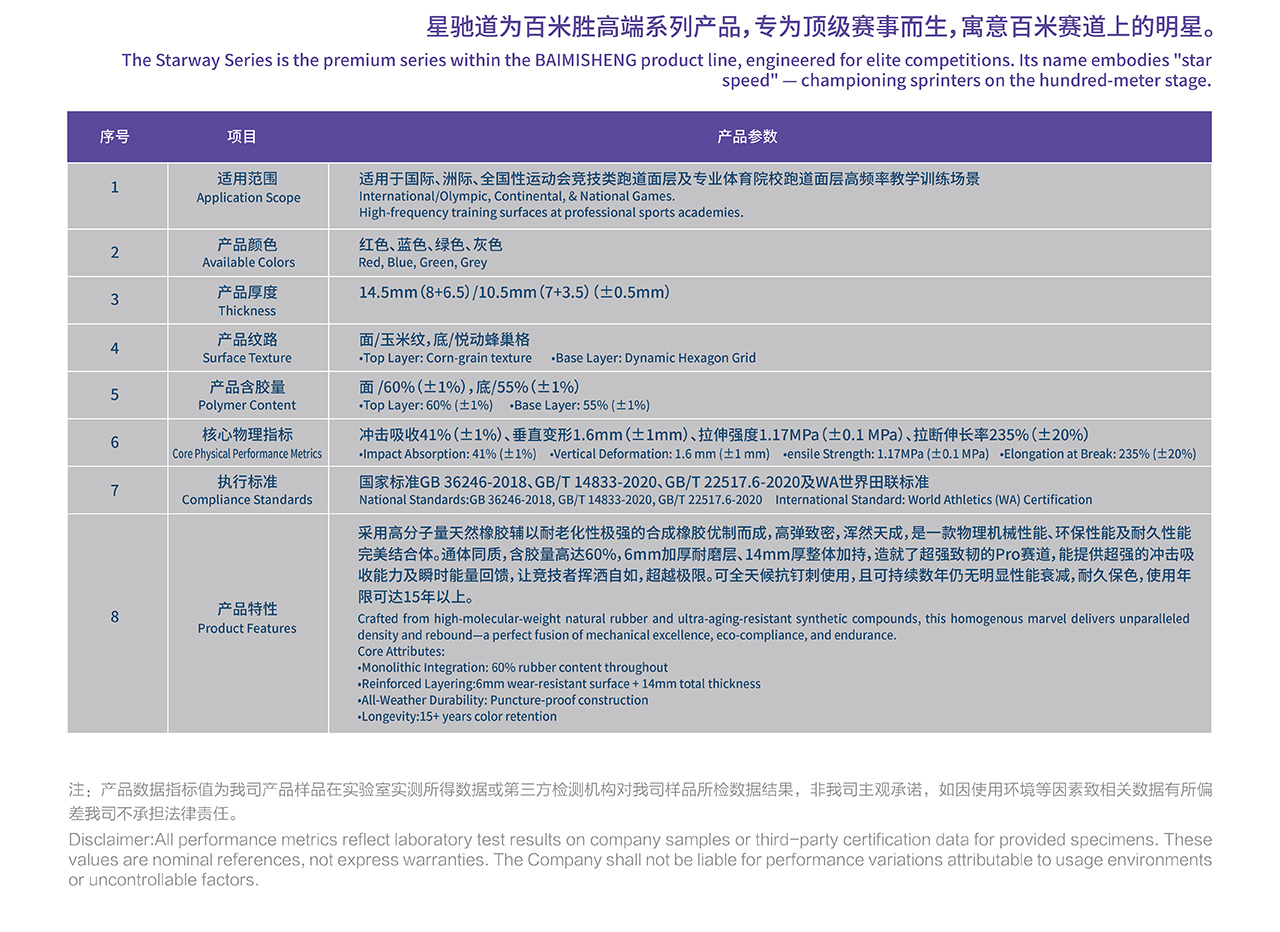Click 'Red, Blue, Green, Grey' text
The image size is (1280, 932).
click(x=423, y=263)
